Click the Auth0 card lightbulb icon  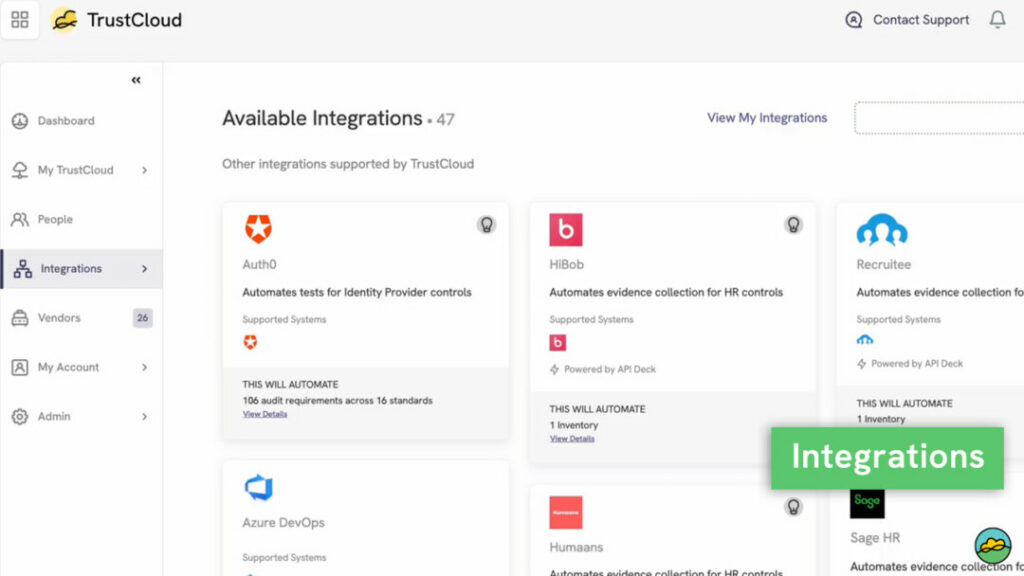click(x=487, y=225)
